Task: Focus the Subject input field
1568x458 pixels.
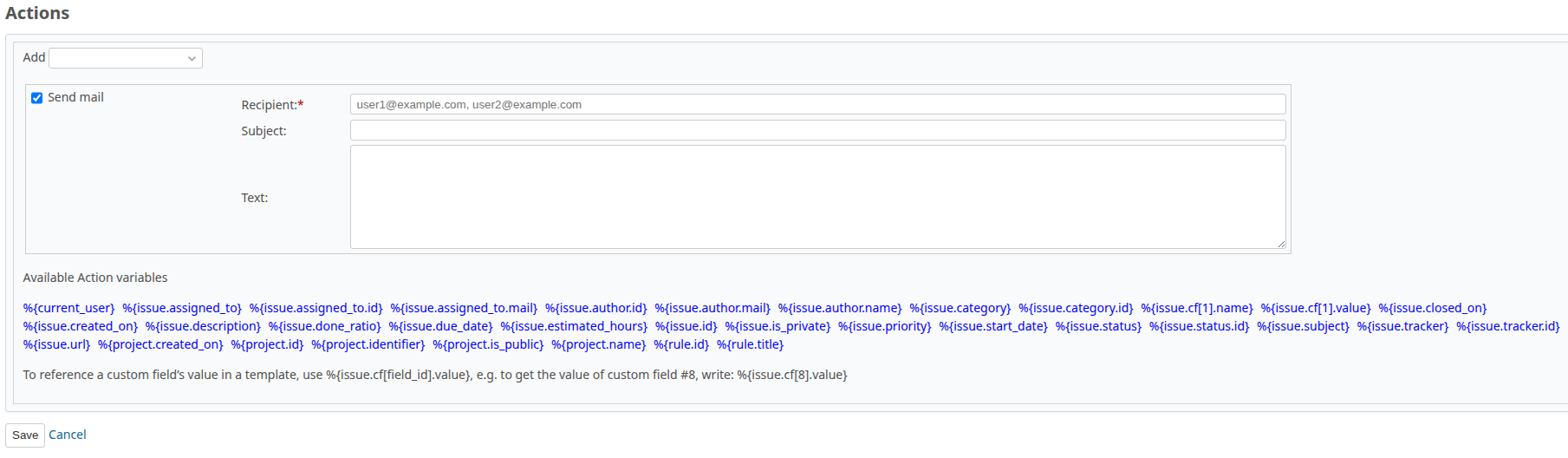Action: [x=817, y=130]
